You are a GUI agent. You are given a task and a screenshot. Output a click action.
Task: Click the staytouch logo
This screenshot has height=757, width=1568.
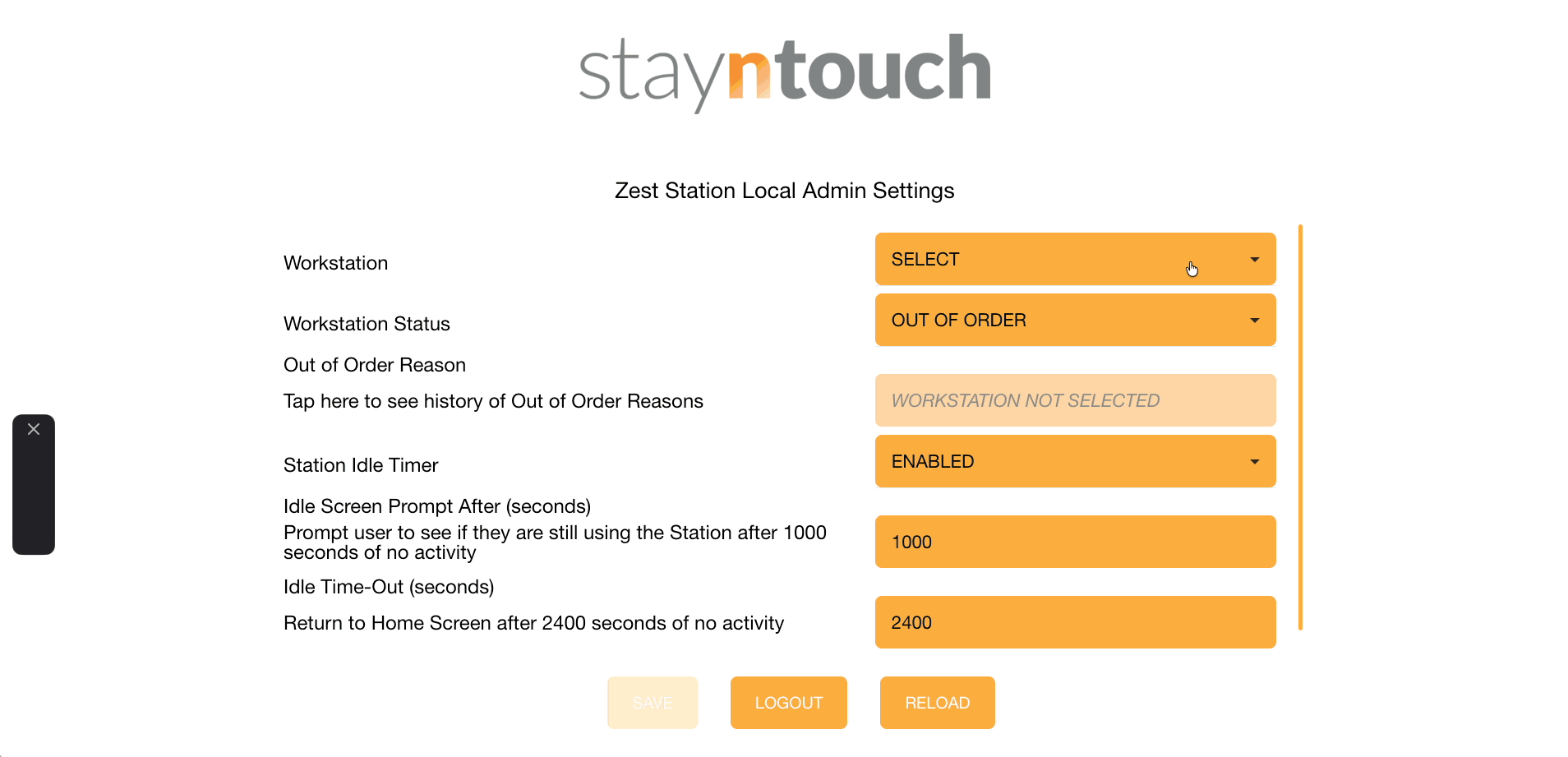[x=785, y=72]
